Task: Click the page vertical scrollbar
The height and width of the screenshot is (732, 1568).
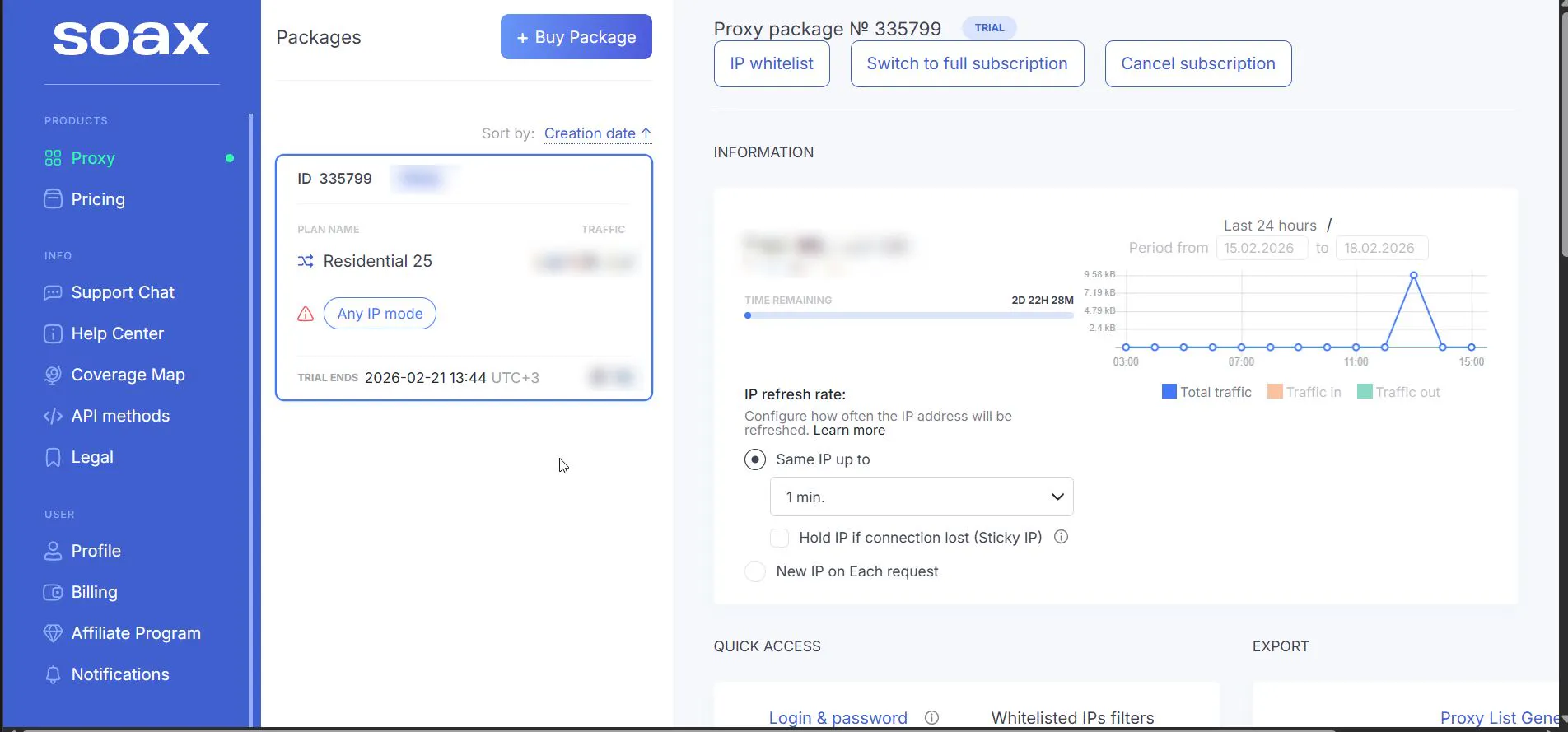Action: pos(1564,136)
